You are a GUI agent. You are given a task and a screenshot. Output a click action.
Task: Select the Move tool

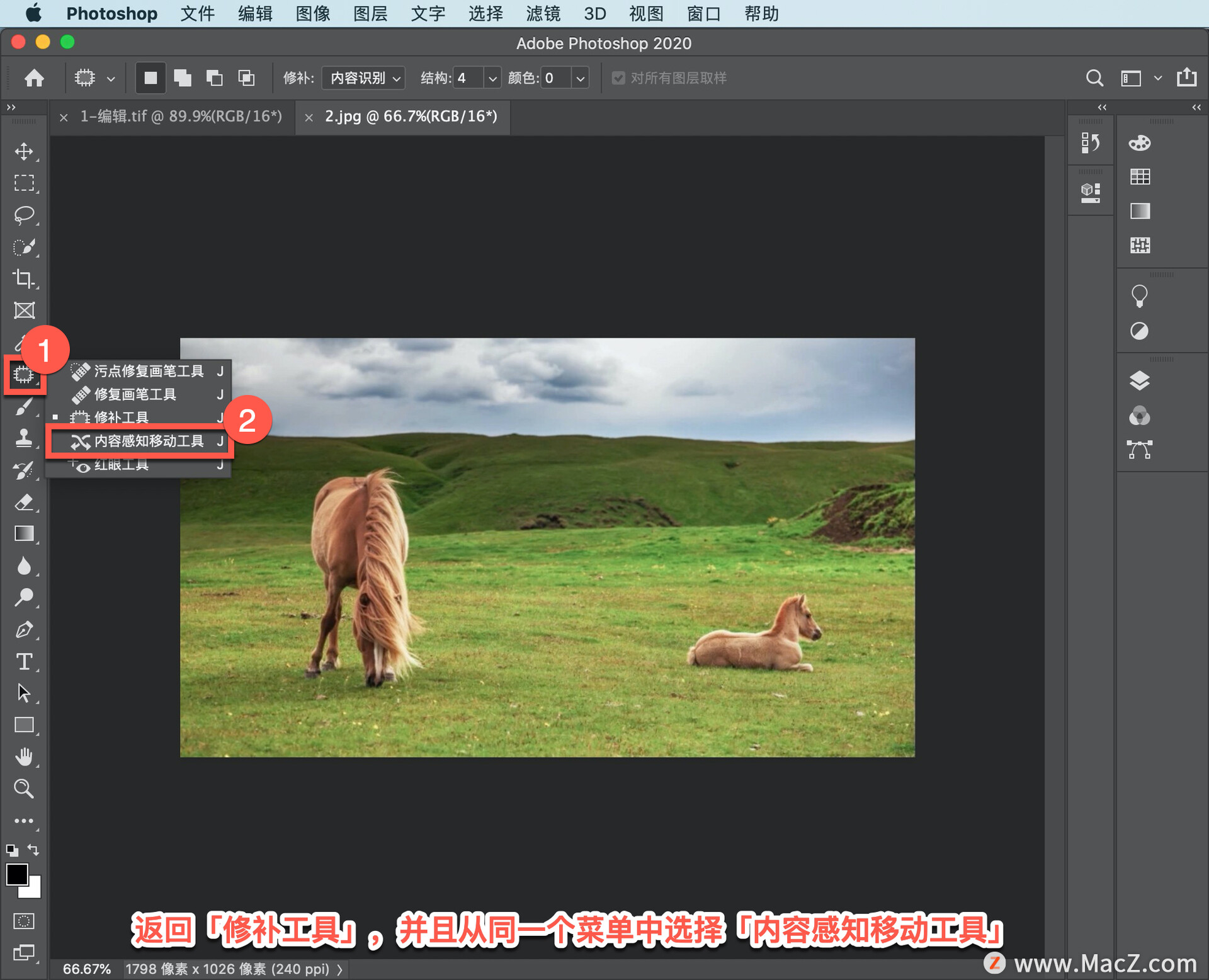coord(24,151)
